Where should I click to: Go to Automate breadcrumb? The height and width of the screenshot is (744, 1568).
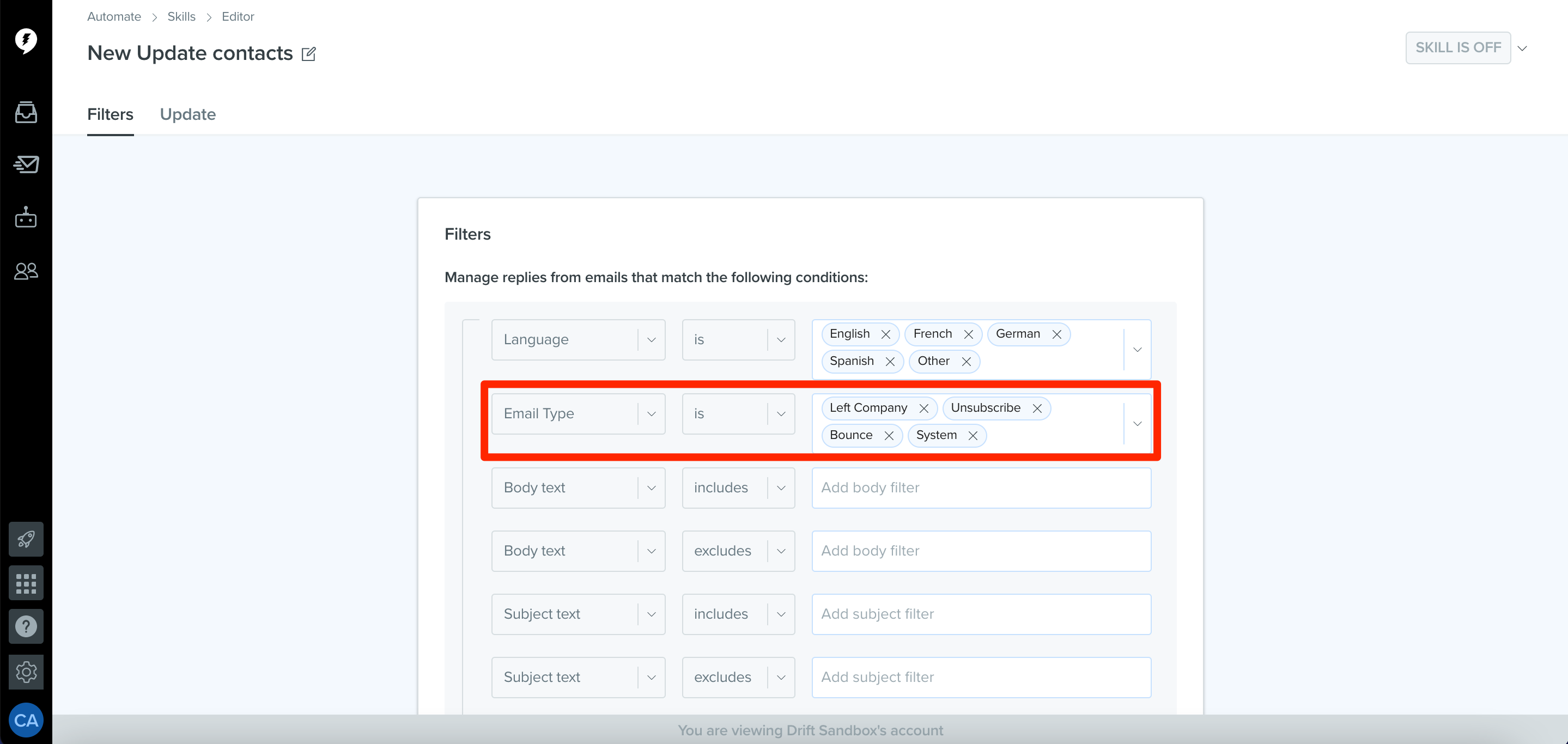pos(114,17)
